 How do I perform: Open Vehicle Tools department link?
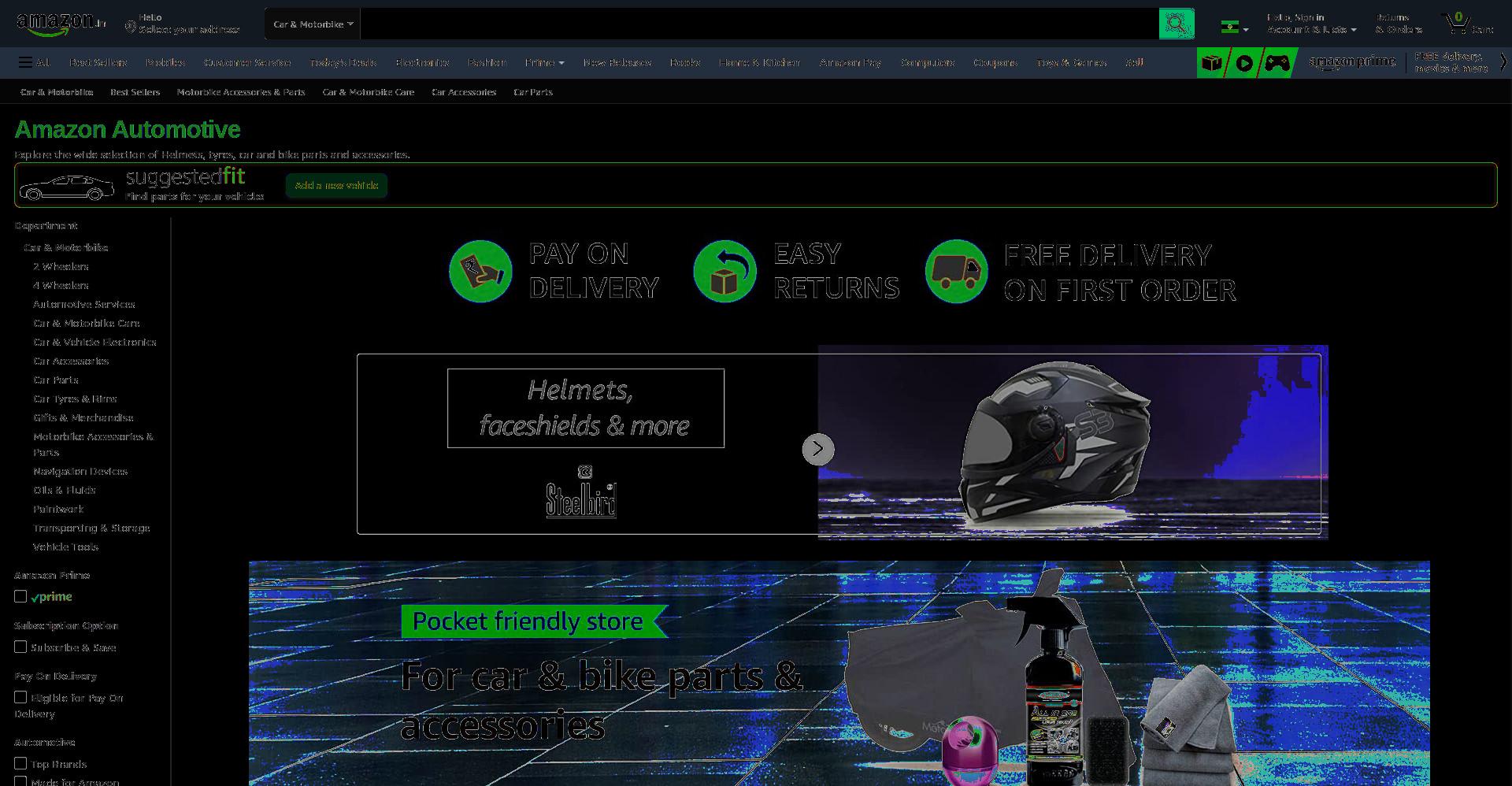point(65,547)
